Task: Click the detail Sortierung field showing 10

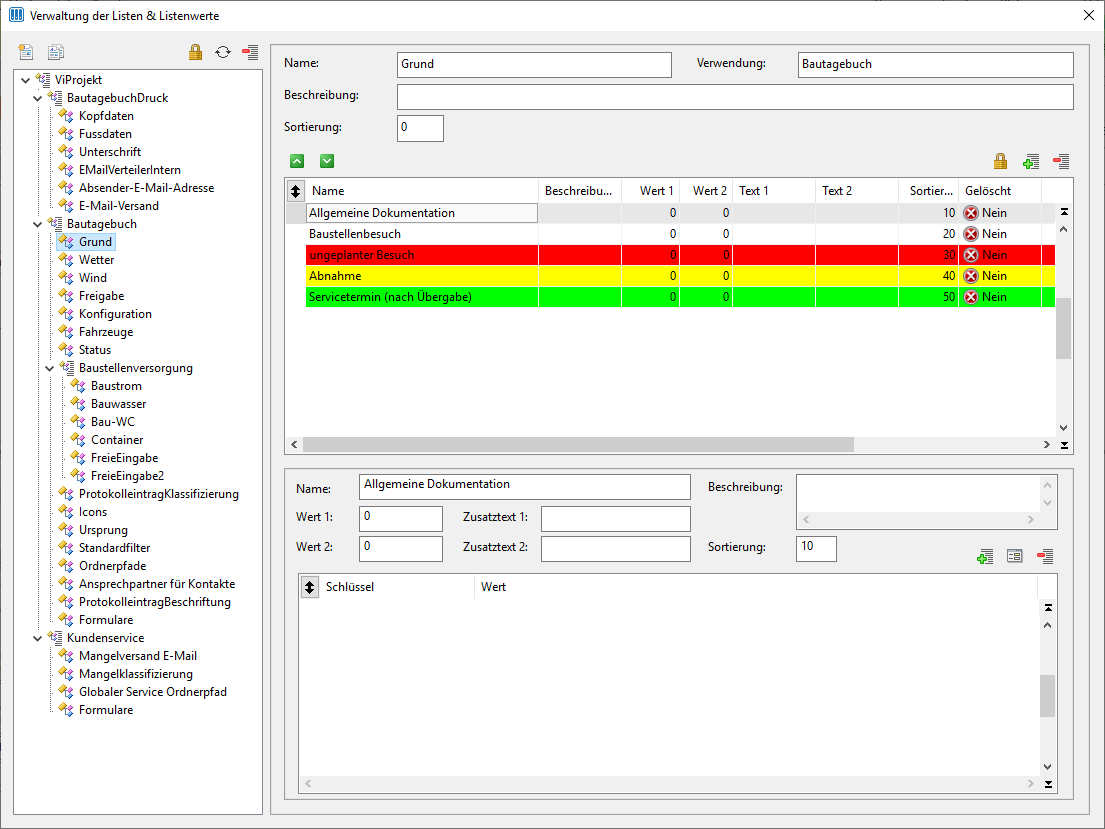Action: point(816,548)
